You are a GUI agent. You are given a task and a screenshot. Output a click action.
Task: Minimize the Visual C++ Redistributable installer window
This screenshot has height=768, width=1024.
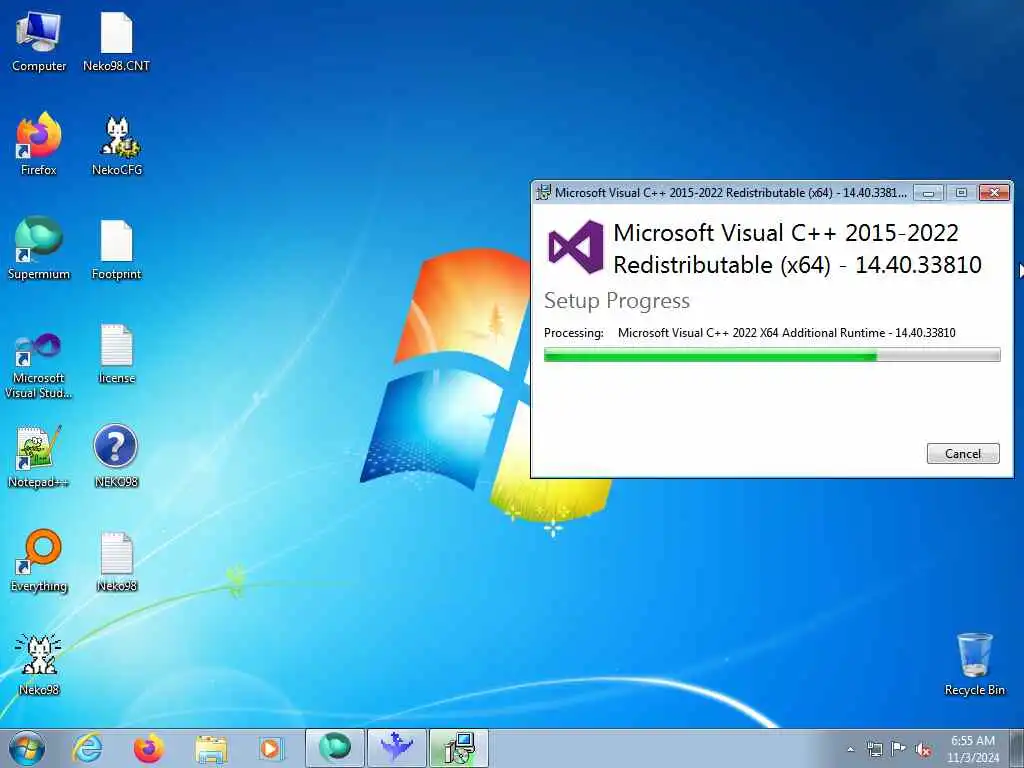(x=928, y=193)
